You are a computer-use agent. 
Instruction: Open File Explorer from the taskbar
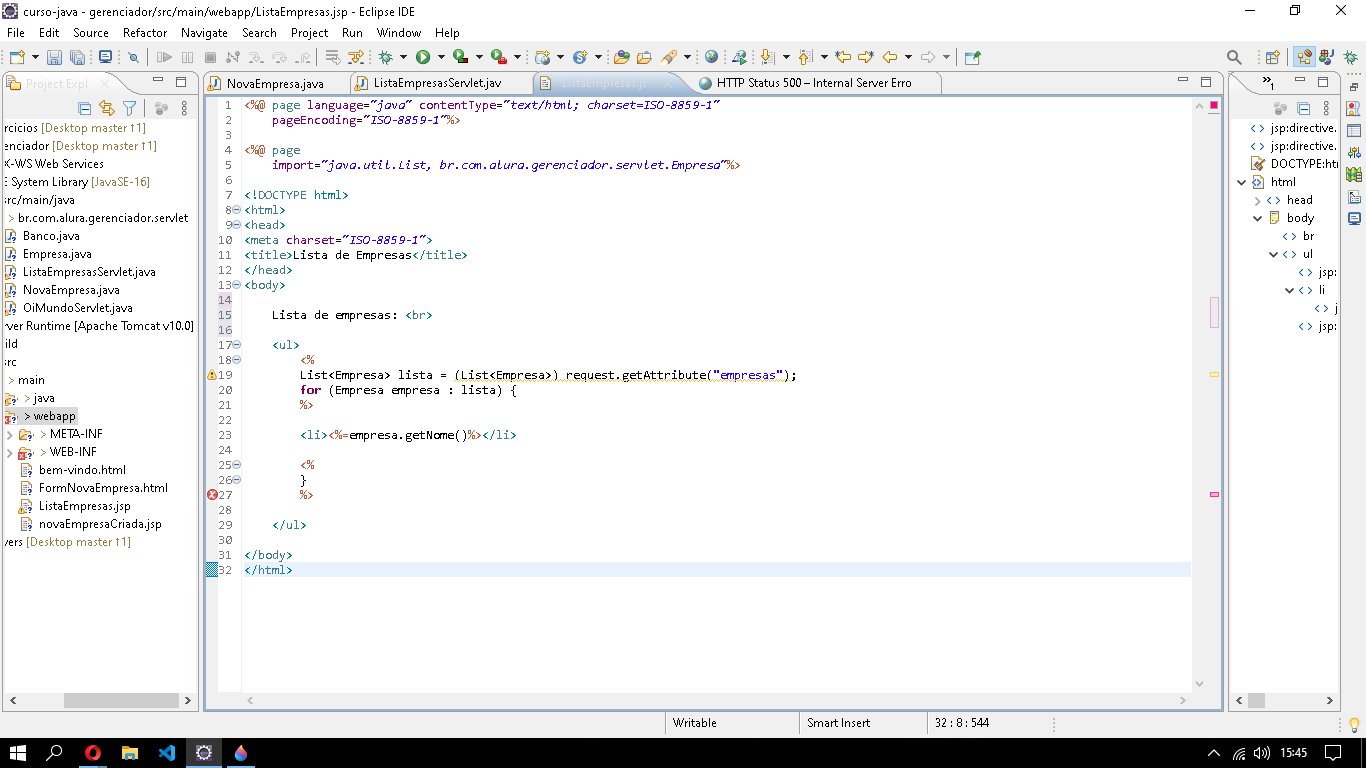click(130, 753)
